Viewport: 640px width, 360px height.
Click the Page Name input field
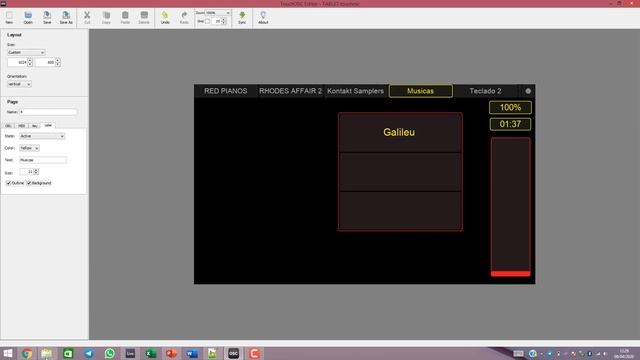click(48, 112)
